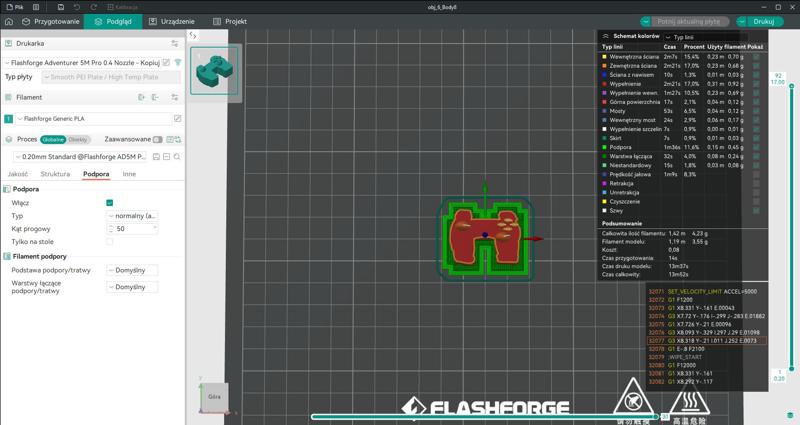Open dropdown arrow beside Potnij aktualną płytę
Image resolution: width=800 pixels, height=425 pixels.
coord(646,21)
